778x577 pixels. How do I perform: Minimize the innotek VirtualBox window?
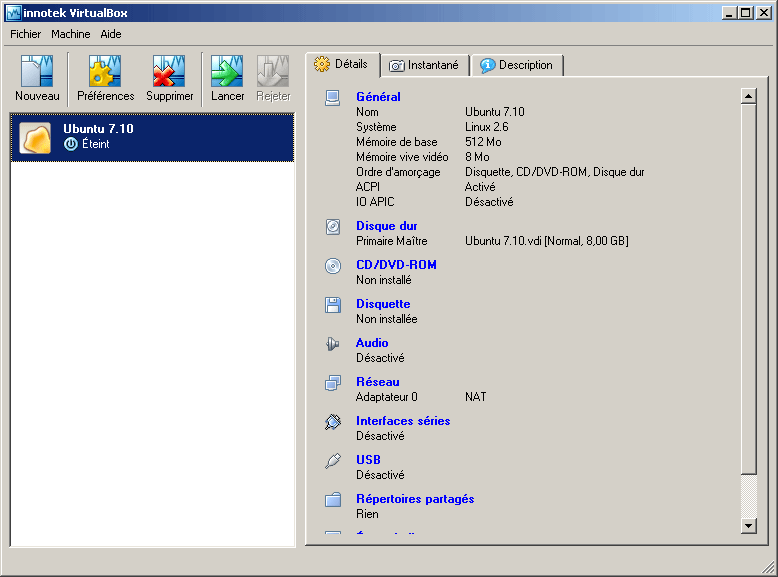pyautogui.click(x=728, y=13)
